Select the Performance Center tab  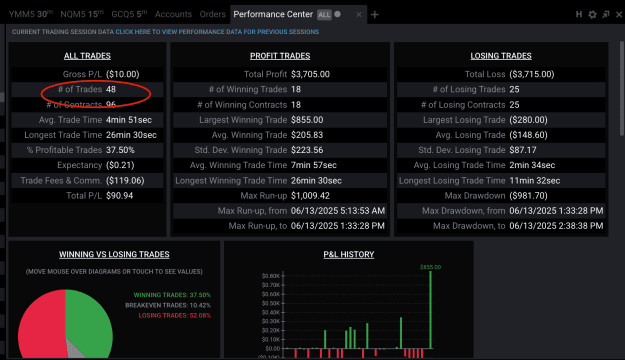point(273,14)
